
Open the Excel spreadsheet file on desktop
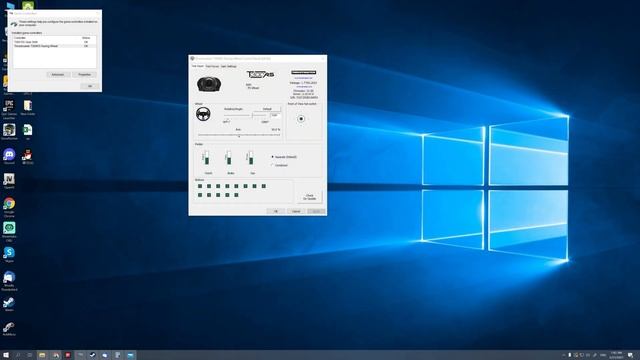pos(27,131)
